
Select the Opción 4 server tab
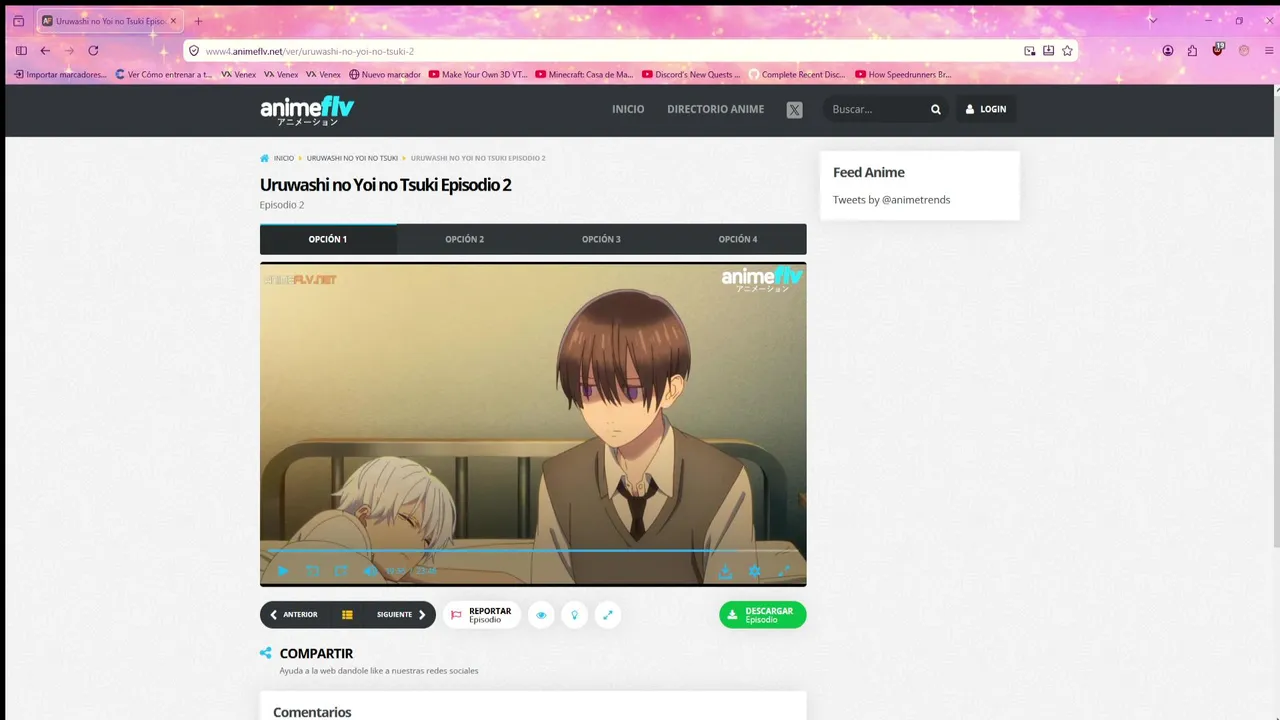(738, 239)
